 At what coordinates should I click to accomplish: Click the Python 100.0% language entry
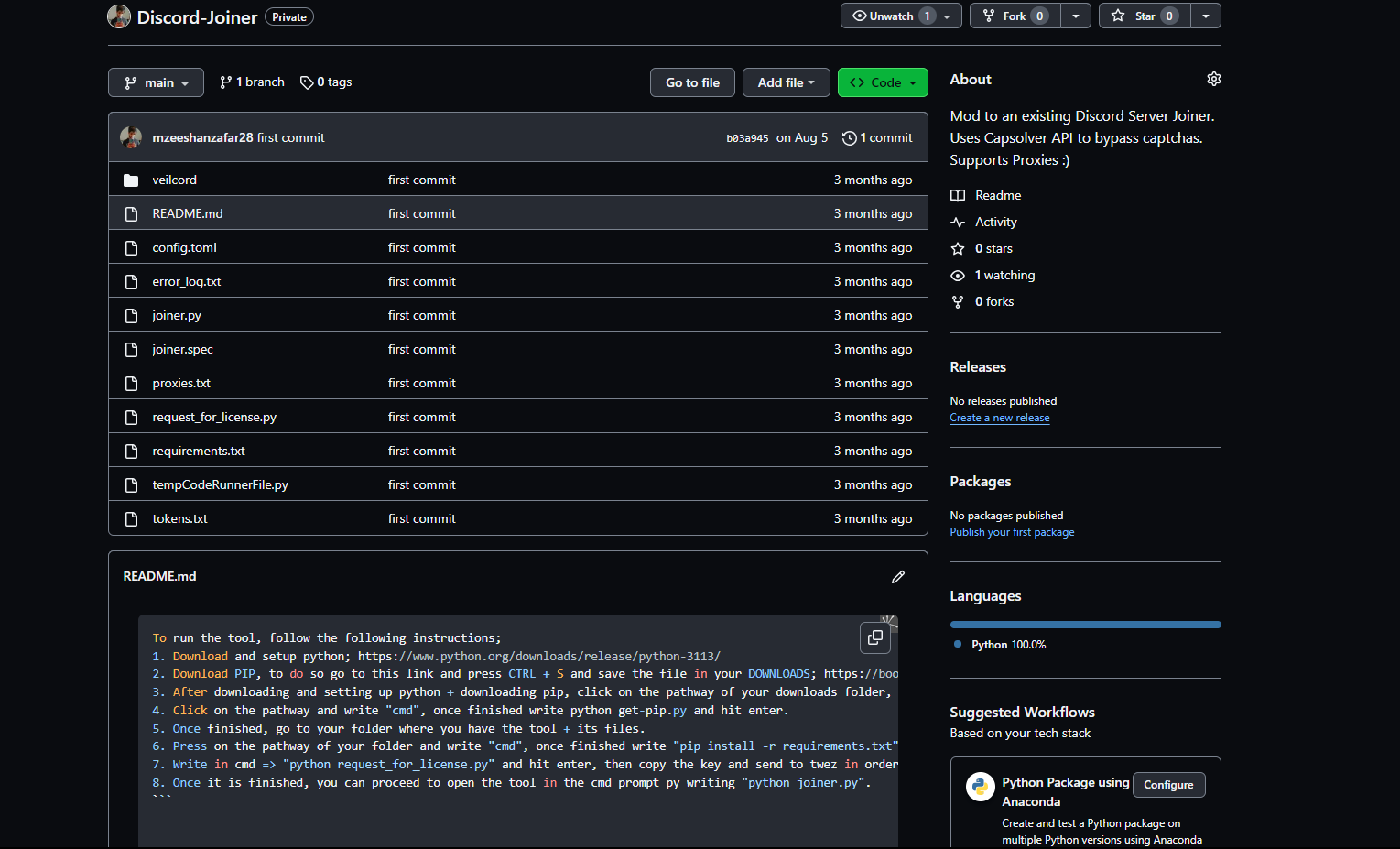click(1008, 645)
